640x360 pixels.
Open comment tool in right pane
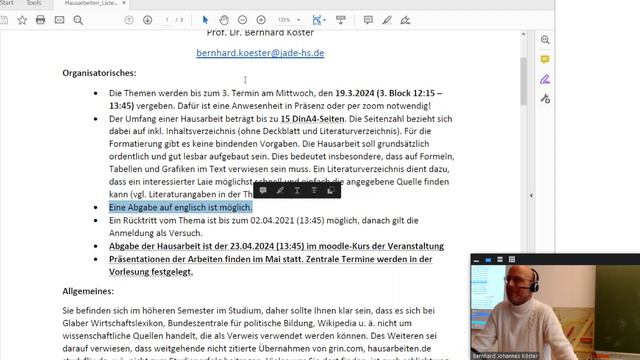point(545,60)
